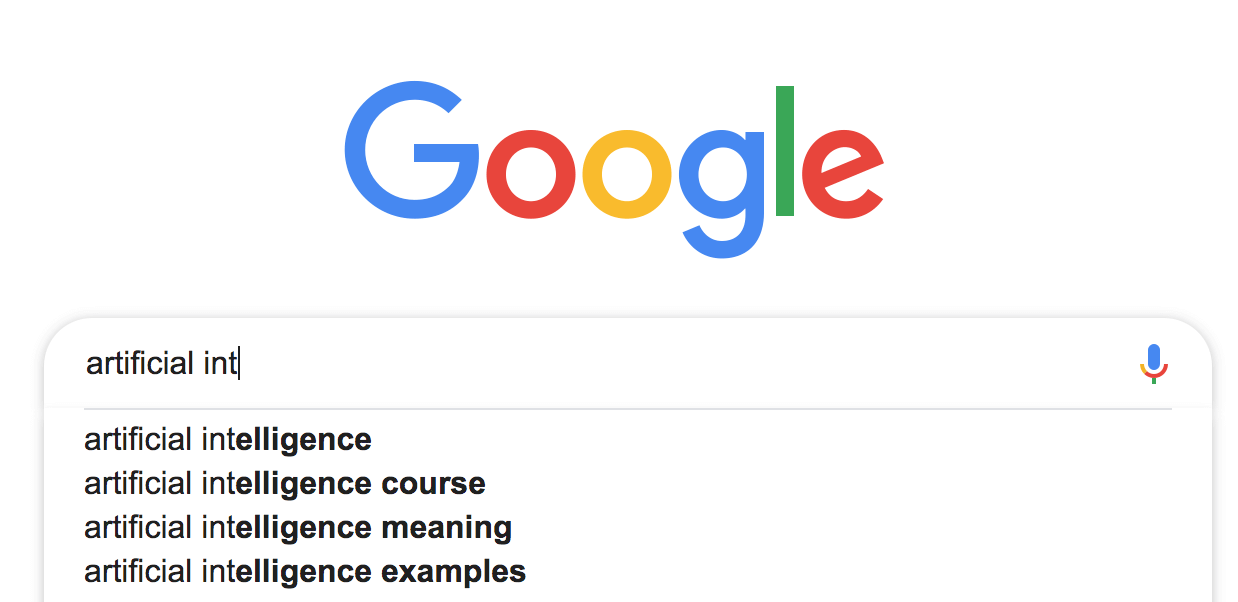Click the bold word "meaning" in suggestions
1238x602 pixels.
[447, 528]
